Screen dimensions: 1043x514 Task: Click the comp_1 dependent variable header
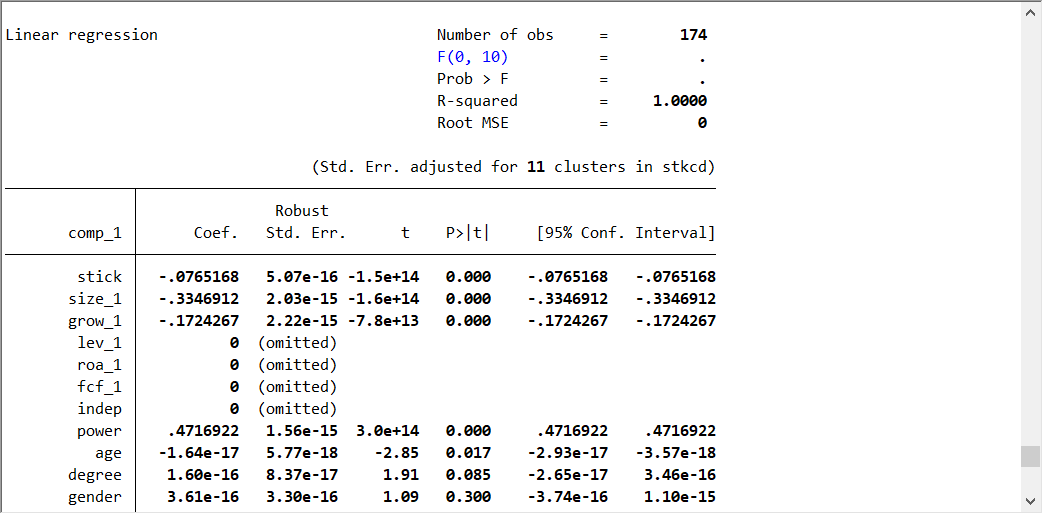coord(95,233)
